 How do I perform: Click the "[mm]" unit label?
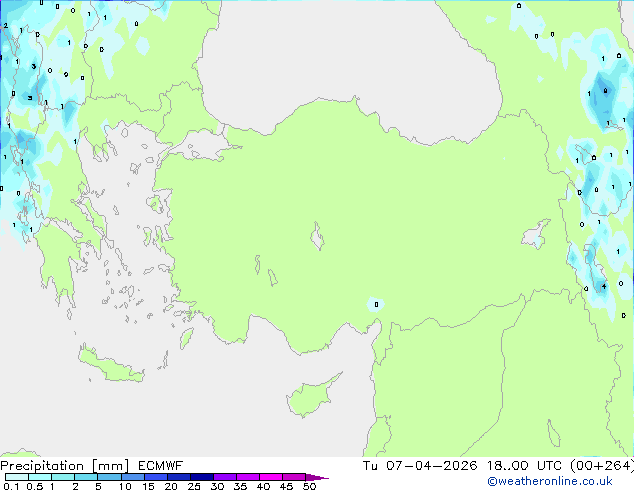tap(110, 466)
